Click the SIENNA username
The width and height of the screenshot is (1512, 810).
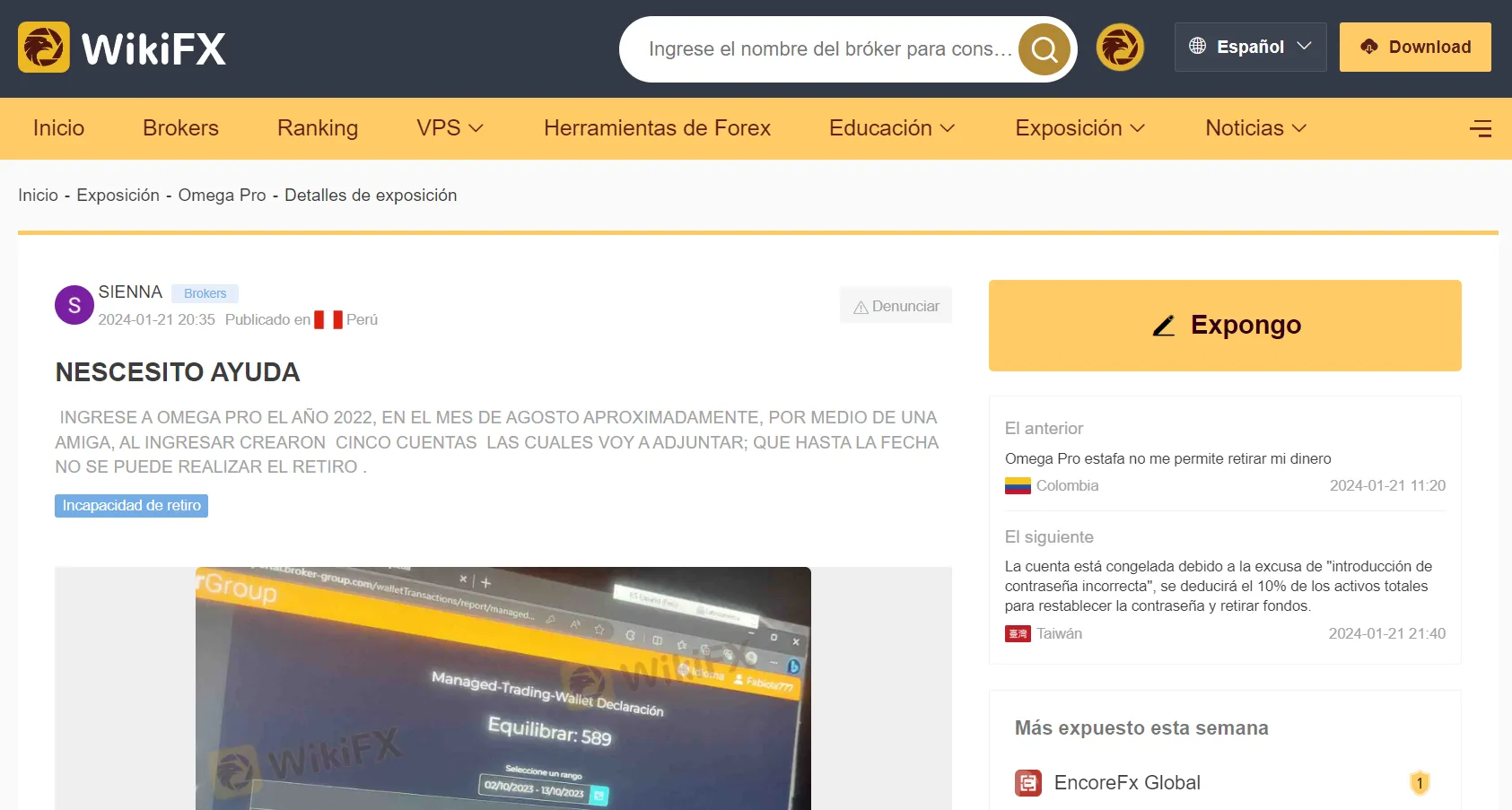pyautogui.click(x=130, y=292)
